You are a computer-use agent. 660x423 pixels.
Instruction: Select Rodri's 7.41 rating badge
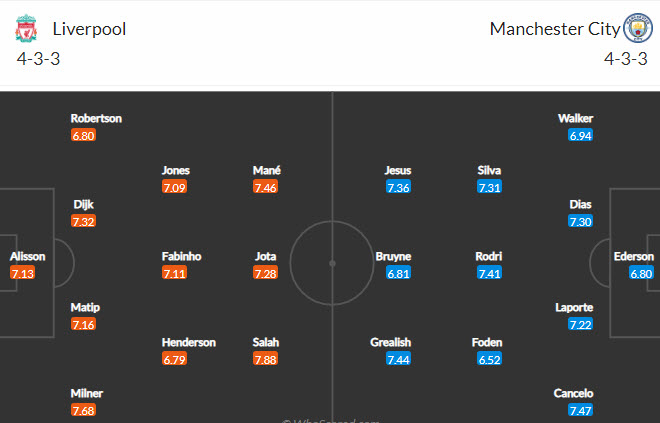pos(489,273)
